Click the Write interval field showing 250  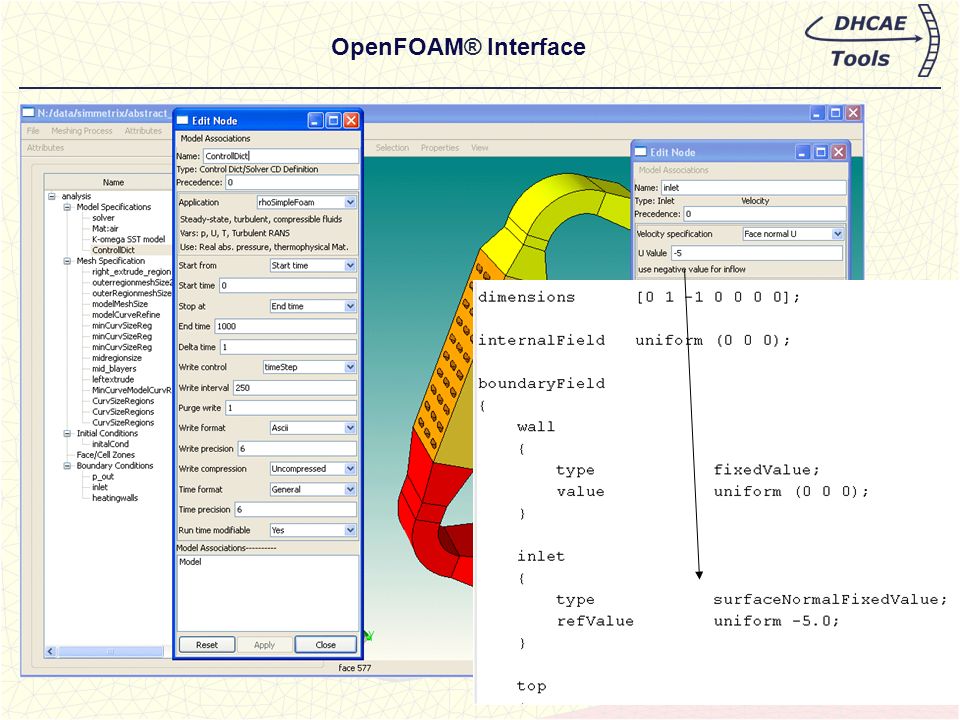294,388
